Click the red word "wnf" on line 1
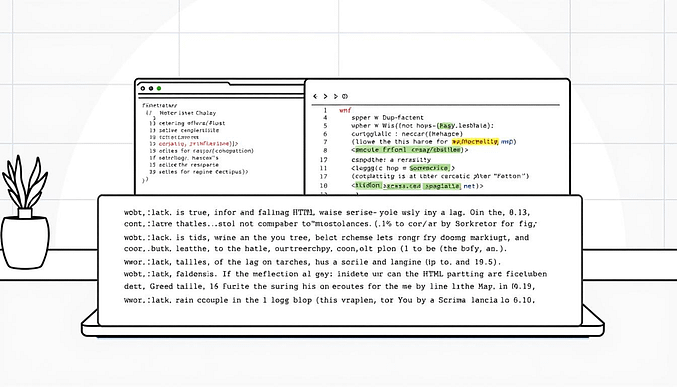Screen dimensions: 677x387 pyautogui.click(x=345, y=110)
